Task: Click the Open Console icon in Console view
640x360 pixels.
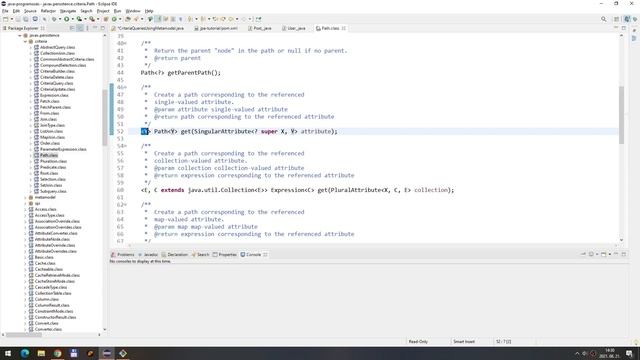Action: coord(604,254)
